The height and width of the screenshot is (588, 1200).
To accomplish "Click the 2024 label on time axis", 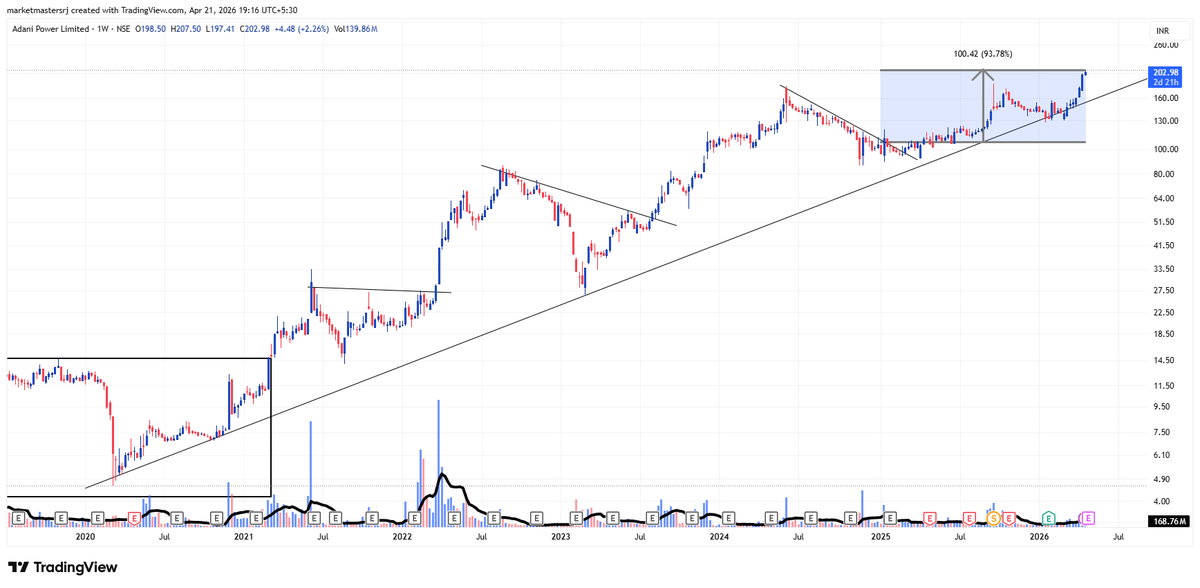I will pyautogui.click(x=719, y=537).
